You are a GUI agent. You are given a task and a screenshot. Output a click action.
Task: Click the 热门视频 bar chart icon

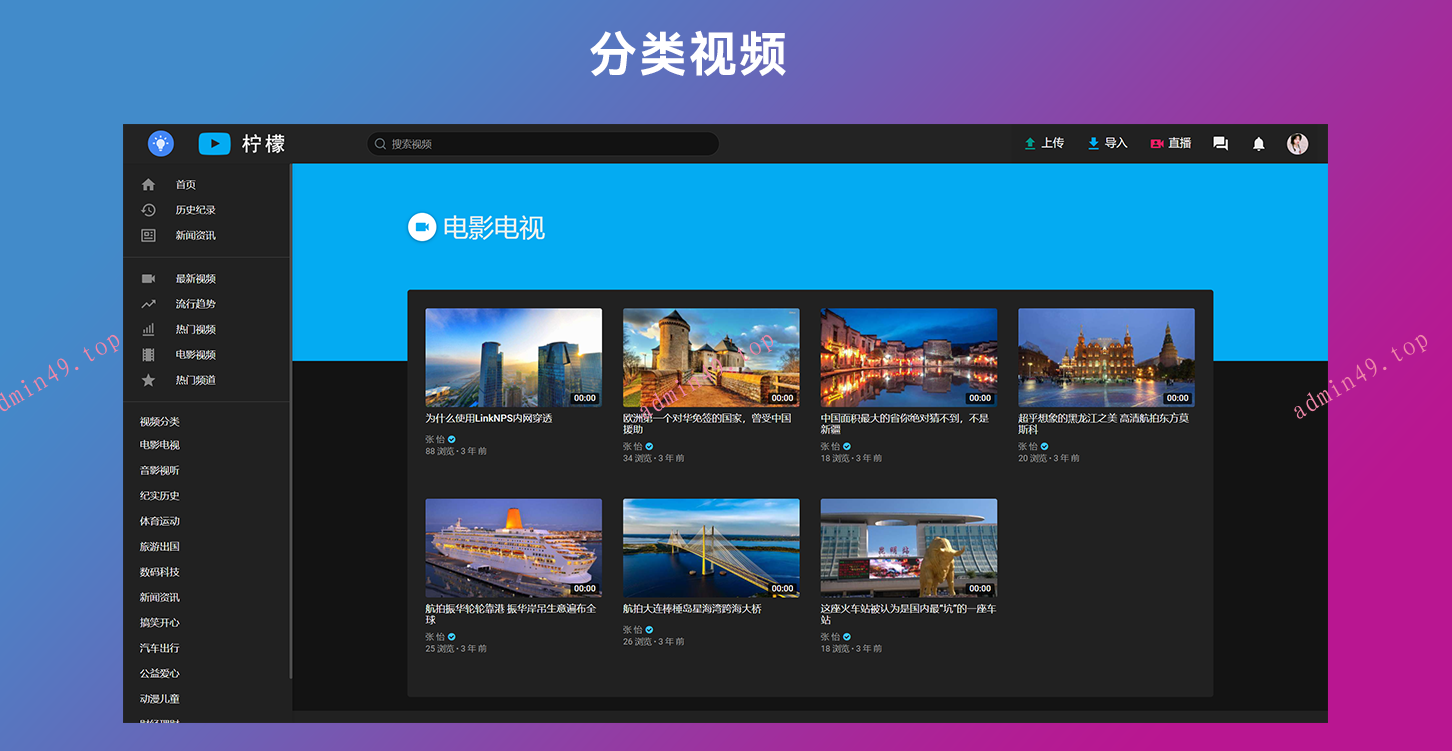pos(148,329)
